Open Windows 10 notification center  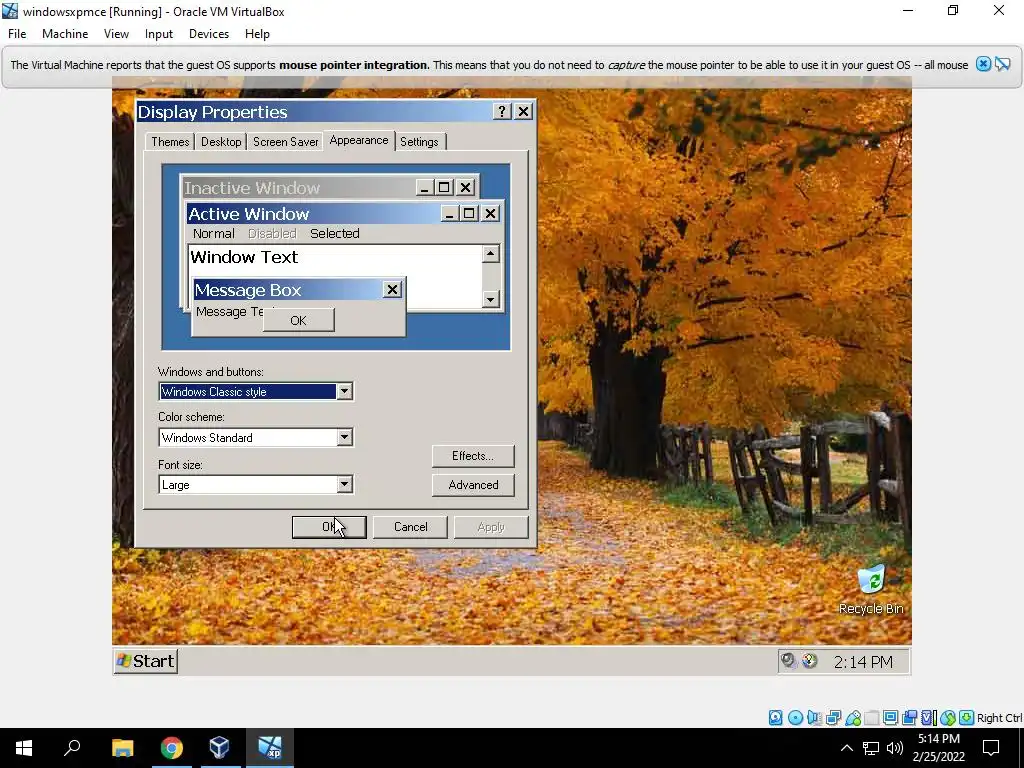(x=991, y=748)
